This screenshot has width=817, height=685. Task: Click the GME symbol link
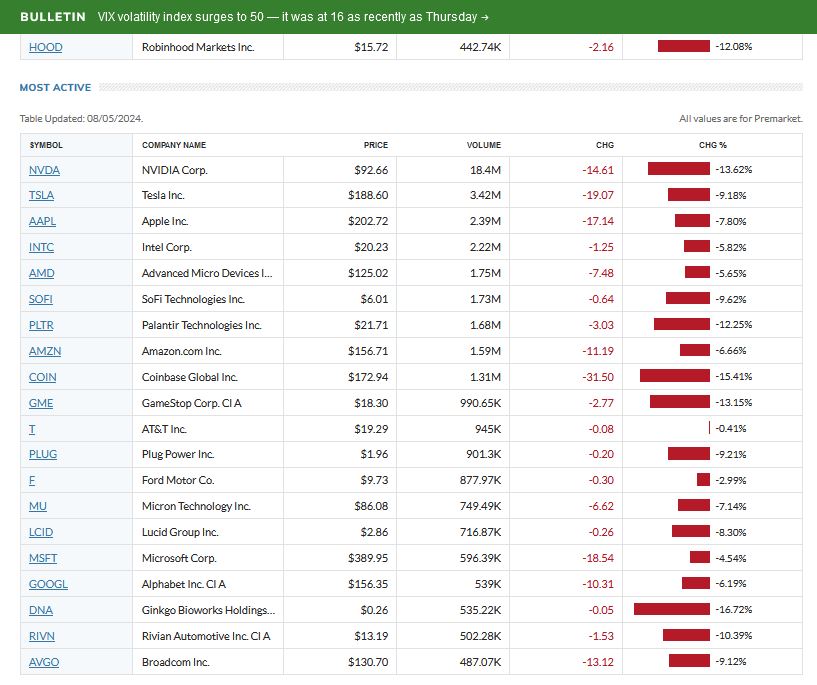tap(41, 403)
